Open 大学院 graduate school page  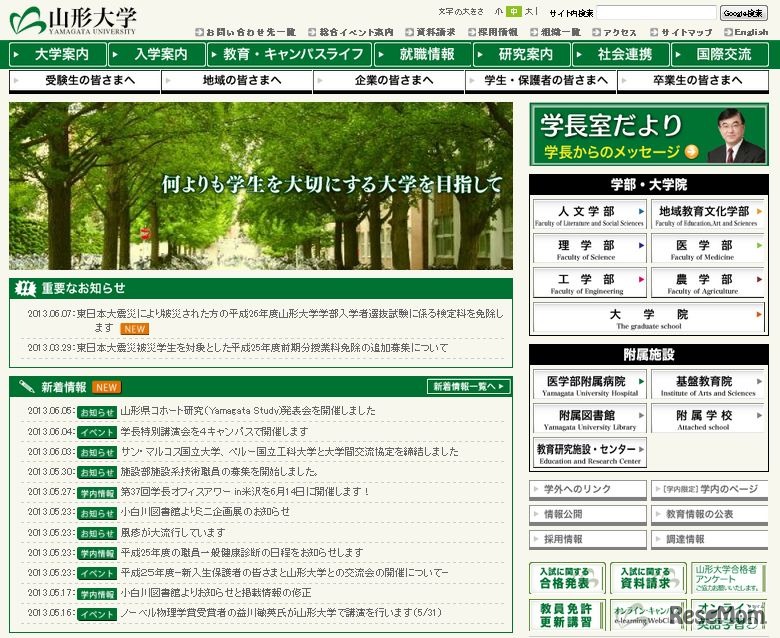click(x=649, y=318)
